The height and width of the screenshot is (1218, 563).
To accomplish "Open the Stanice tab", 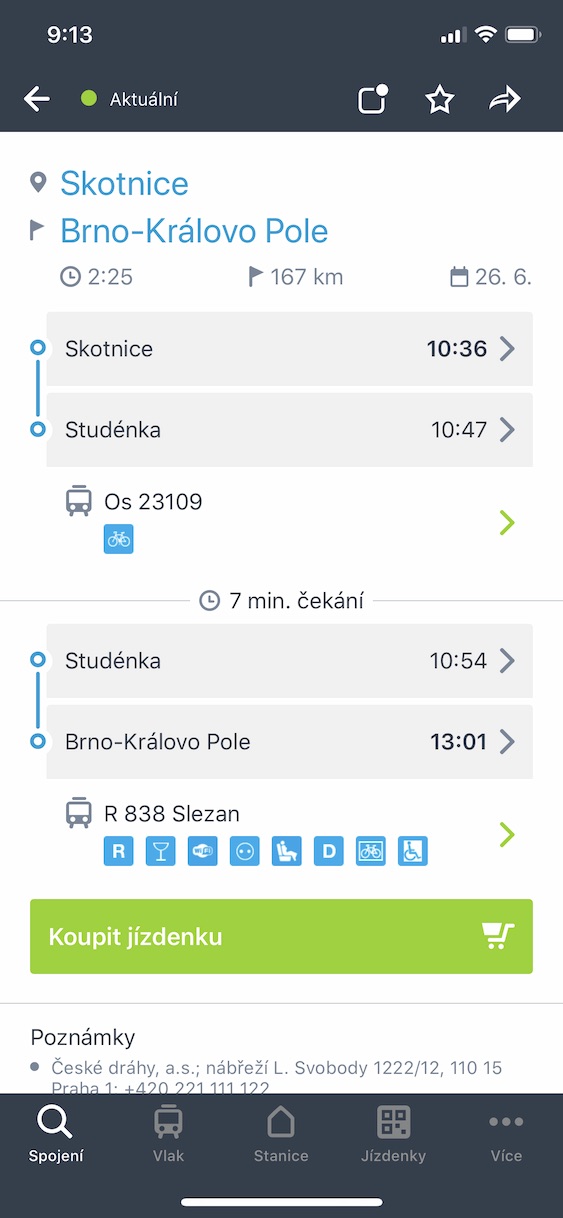I will pos(281,1134).
